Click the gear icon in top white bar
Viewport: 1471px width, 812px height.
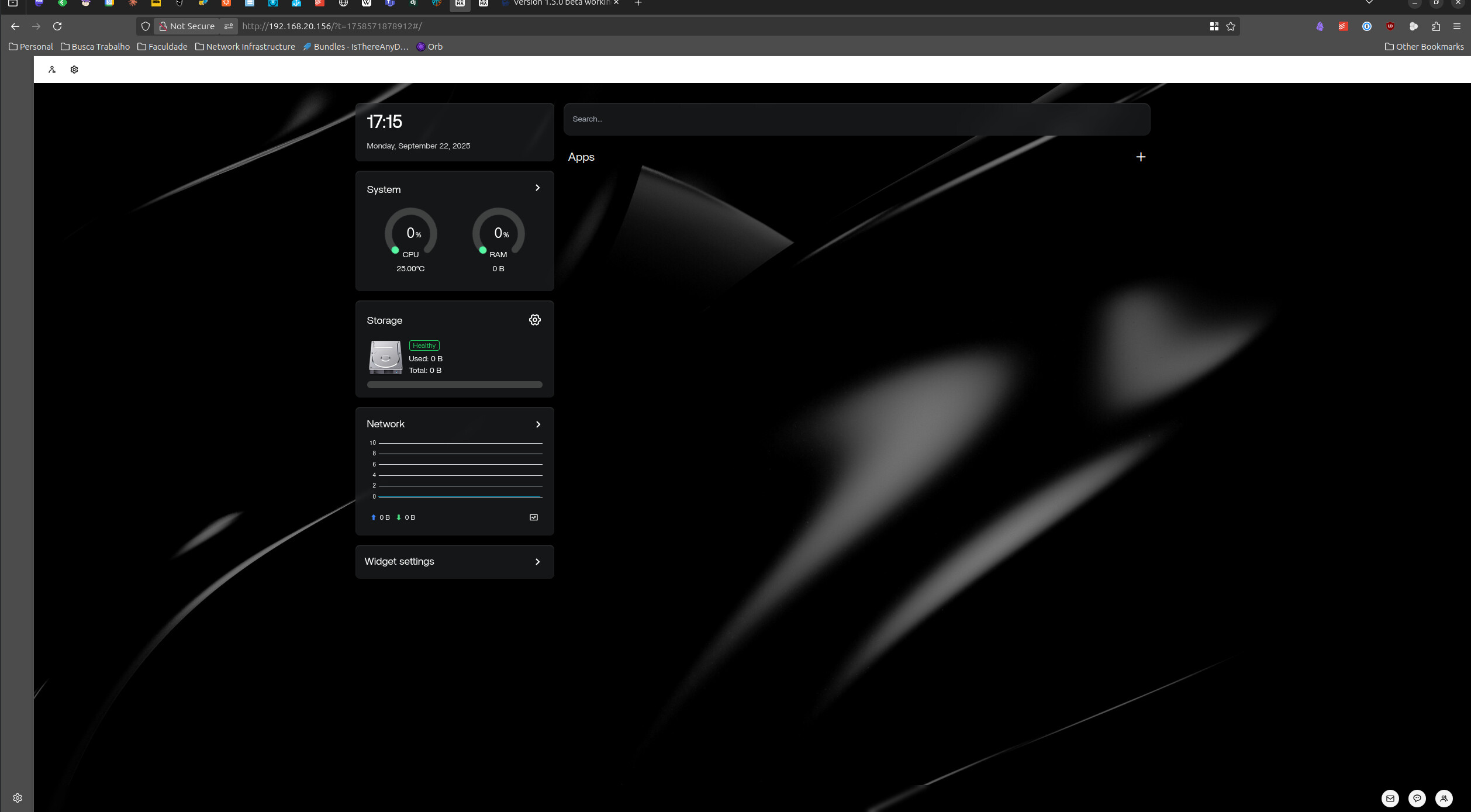(x=74, y=70)
